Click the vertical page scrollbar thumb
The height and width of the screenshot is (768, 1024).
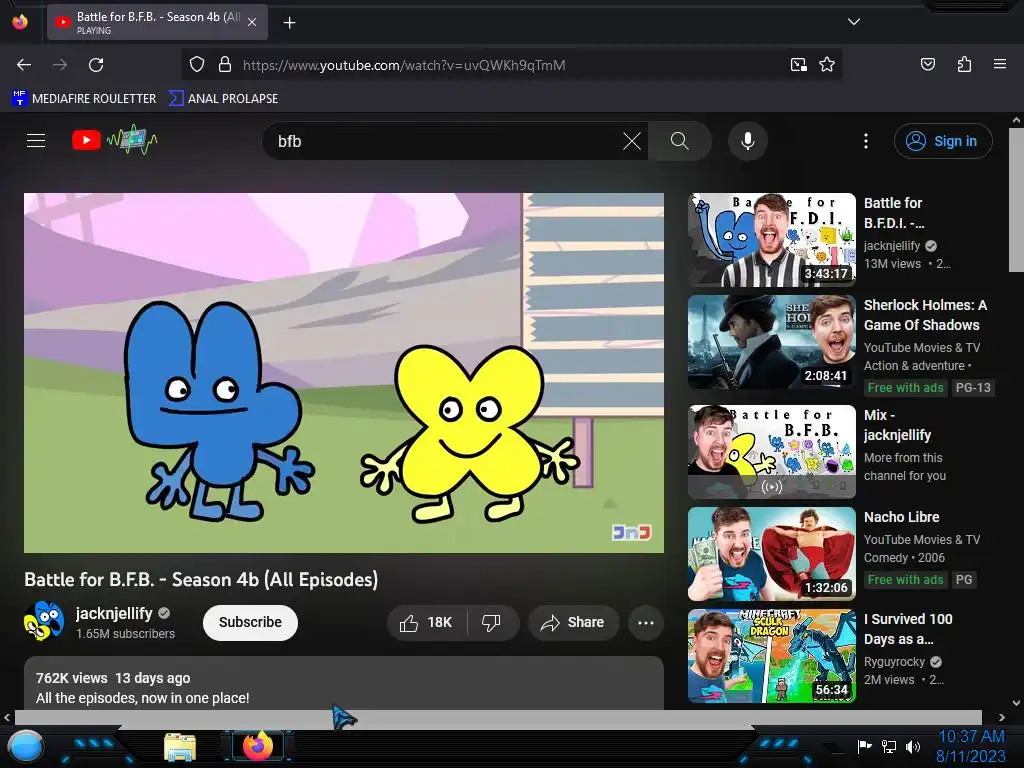pos(1016,200)
